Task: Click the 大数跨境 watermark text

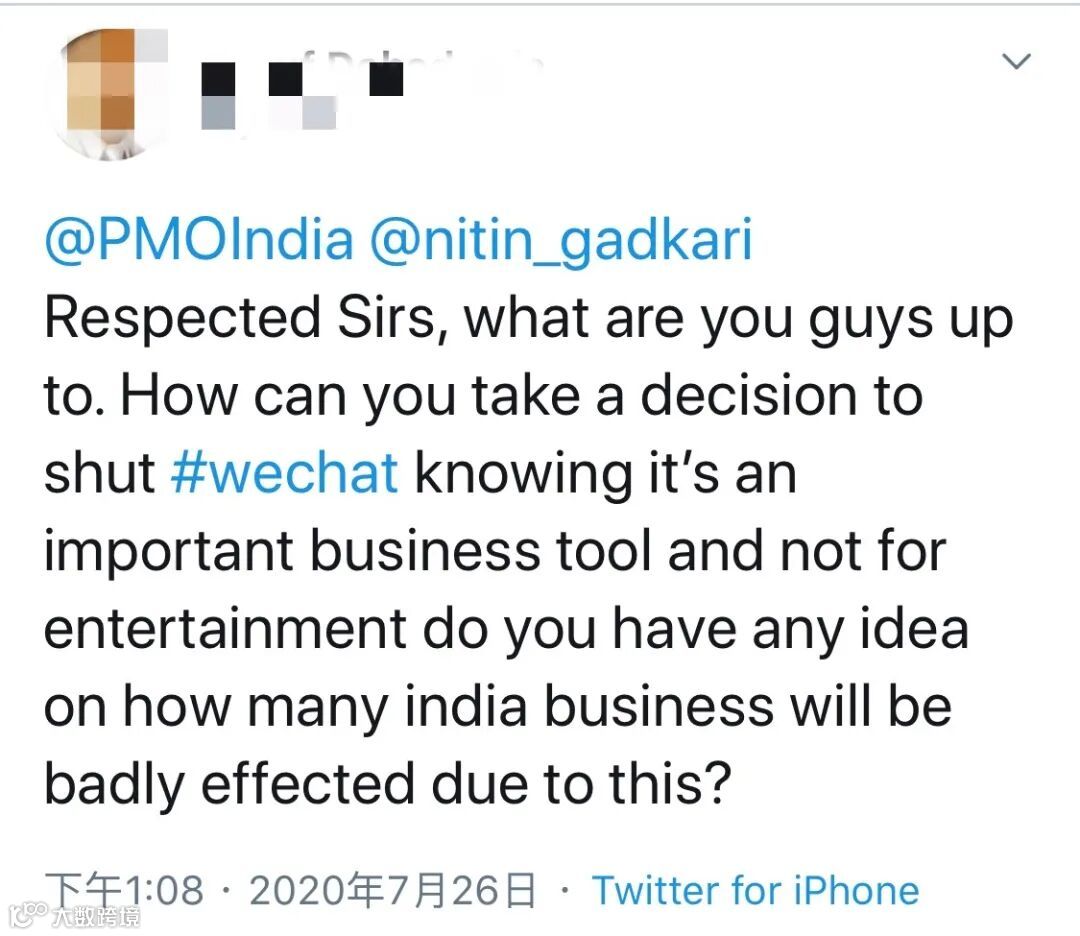Action: 96,916
